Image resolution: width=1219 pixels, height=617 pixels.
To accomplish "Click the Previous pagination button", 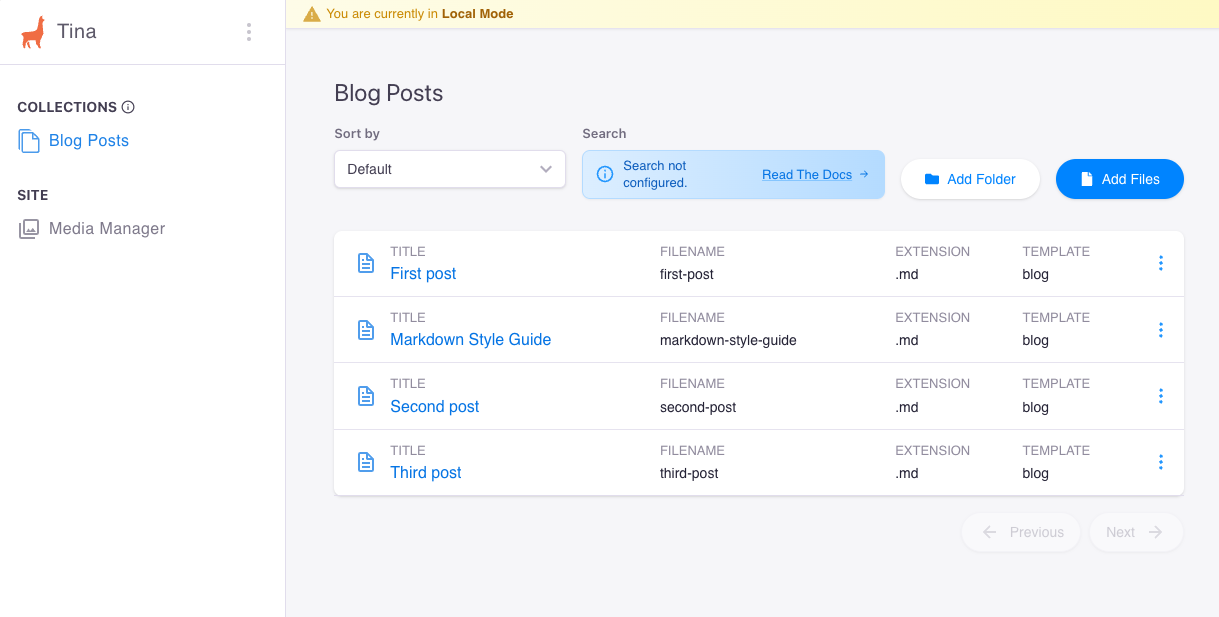I will click(x=1021, y=532).
